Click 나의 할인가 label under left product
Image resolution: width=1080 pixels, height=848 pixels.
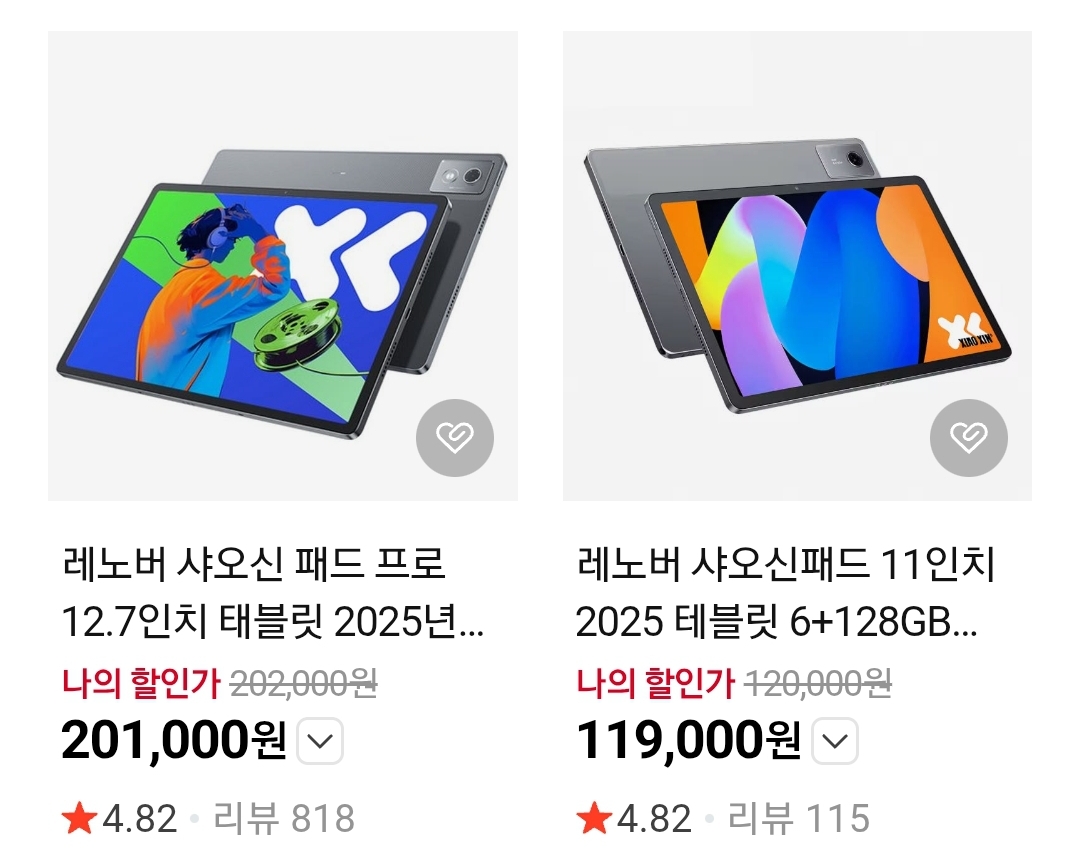(x=141, y=683)
